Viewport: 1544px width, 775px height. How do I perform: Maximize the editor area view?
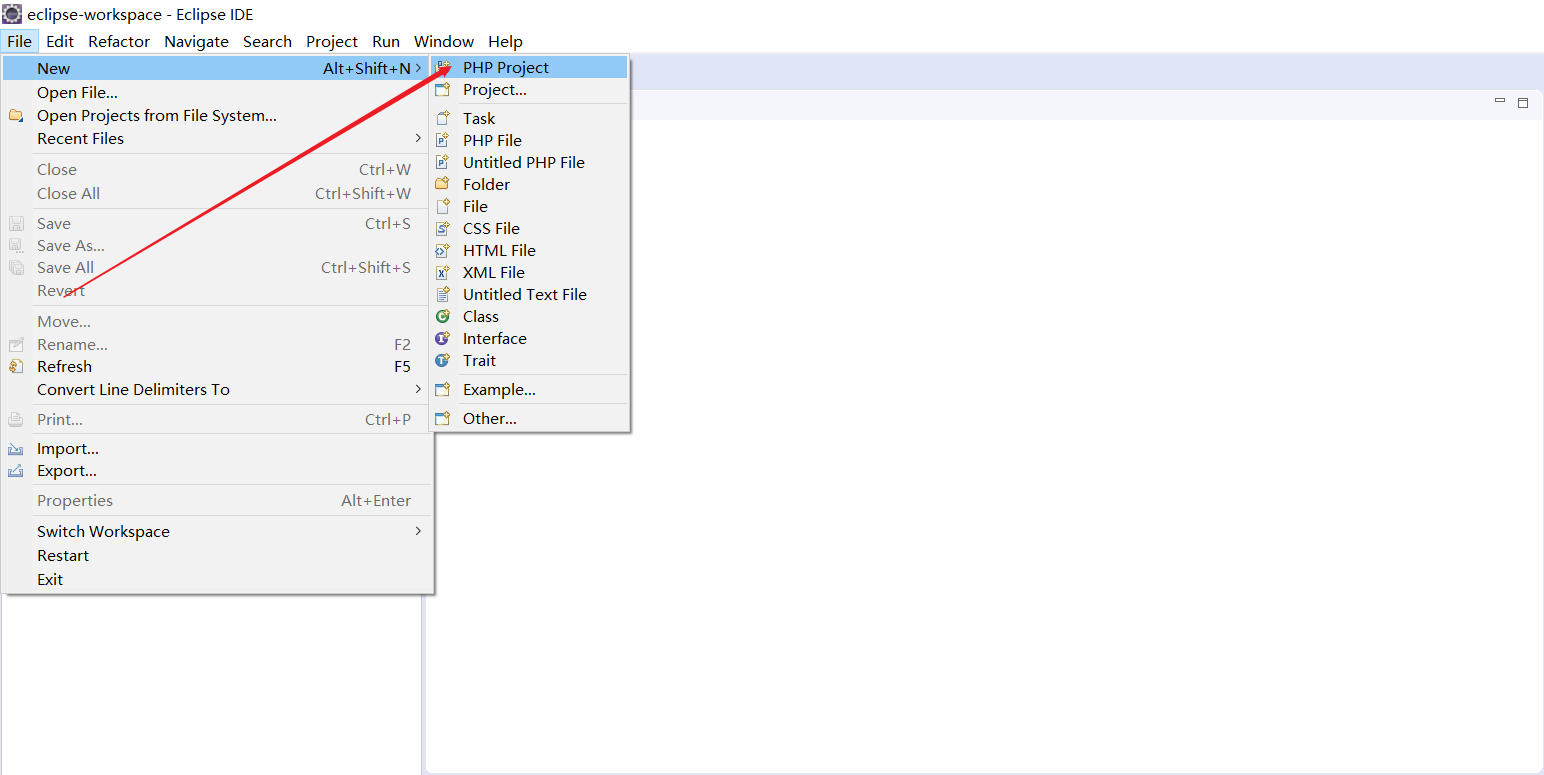click(1523, 103)
